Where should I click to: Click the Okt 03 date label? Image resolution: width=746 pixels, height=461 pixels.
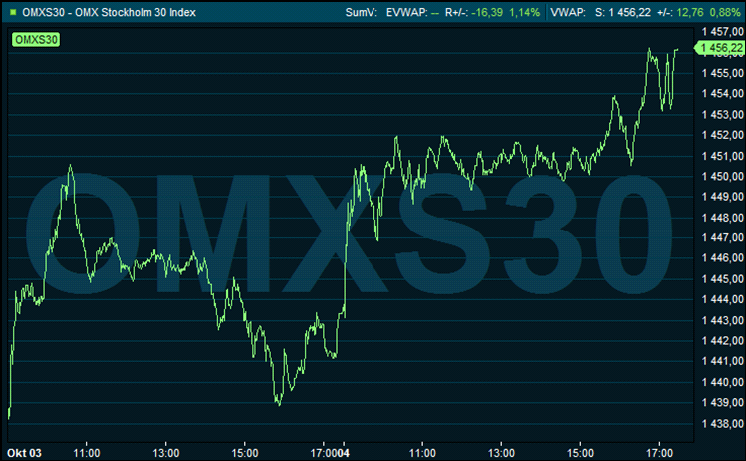(x=24, y=453)
